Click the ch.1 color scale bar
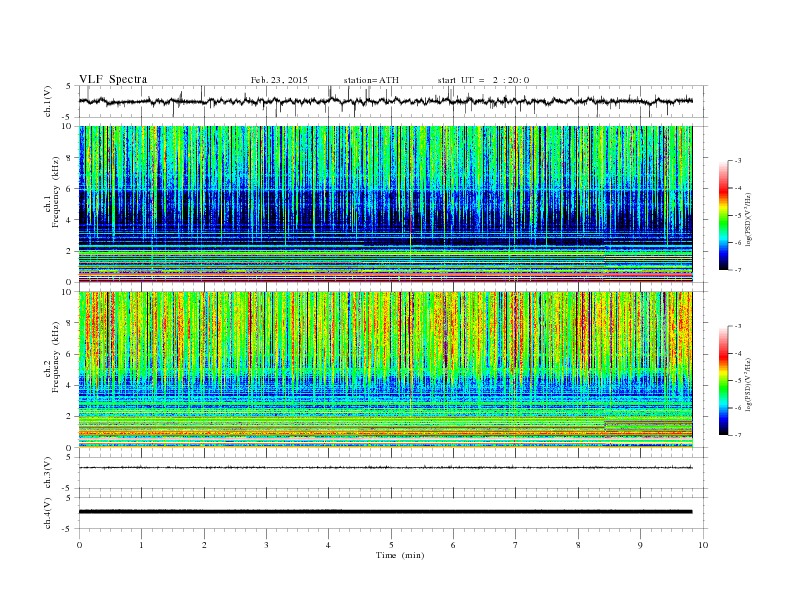This screenshot has height=612, width=792. (x=723, y=215)
